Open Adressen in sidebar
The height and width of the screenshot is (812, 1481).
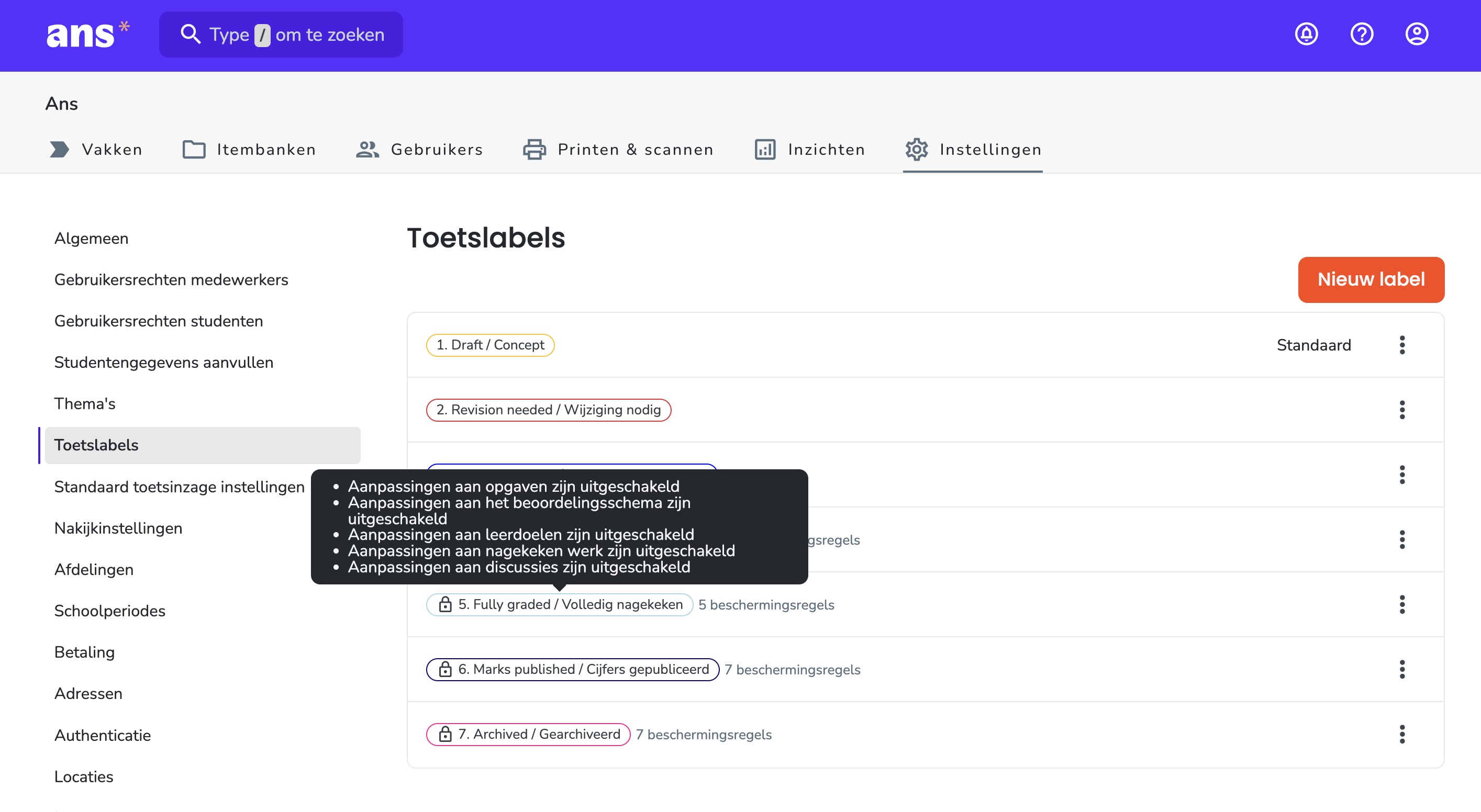[x=88, y=694]
